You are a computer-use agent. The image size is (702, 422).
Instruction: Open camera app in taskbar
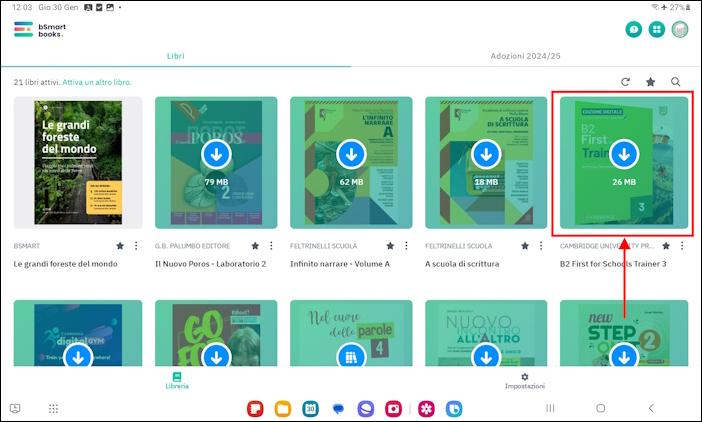pyautogui.click(x=393, y=409)
